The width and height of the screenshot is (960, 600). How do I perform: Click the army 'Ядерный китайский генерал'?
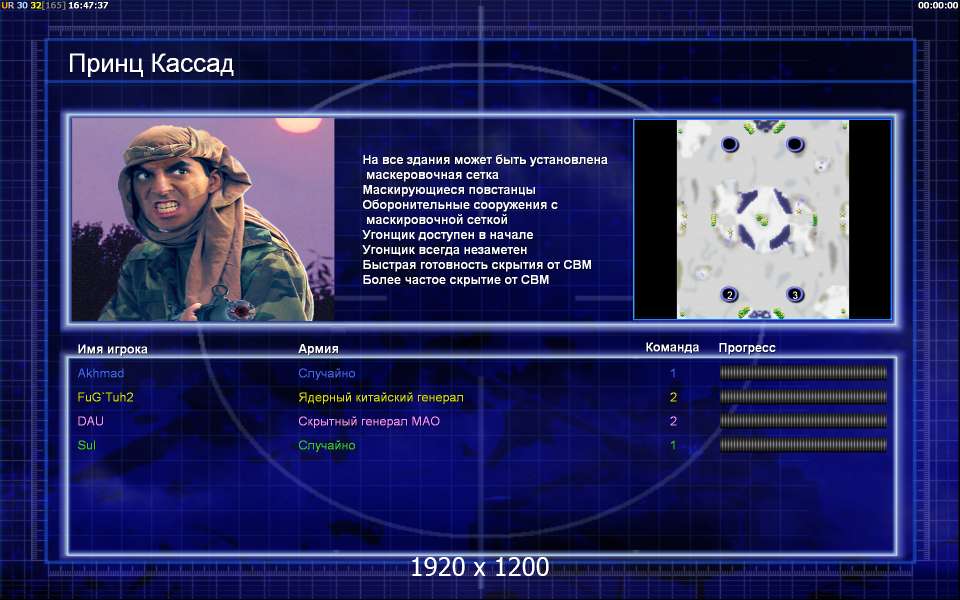point(381,397)
